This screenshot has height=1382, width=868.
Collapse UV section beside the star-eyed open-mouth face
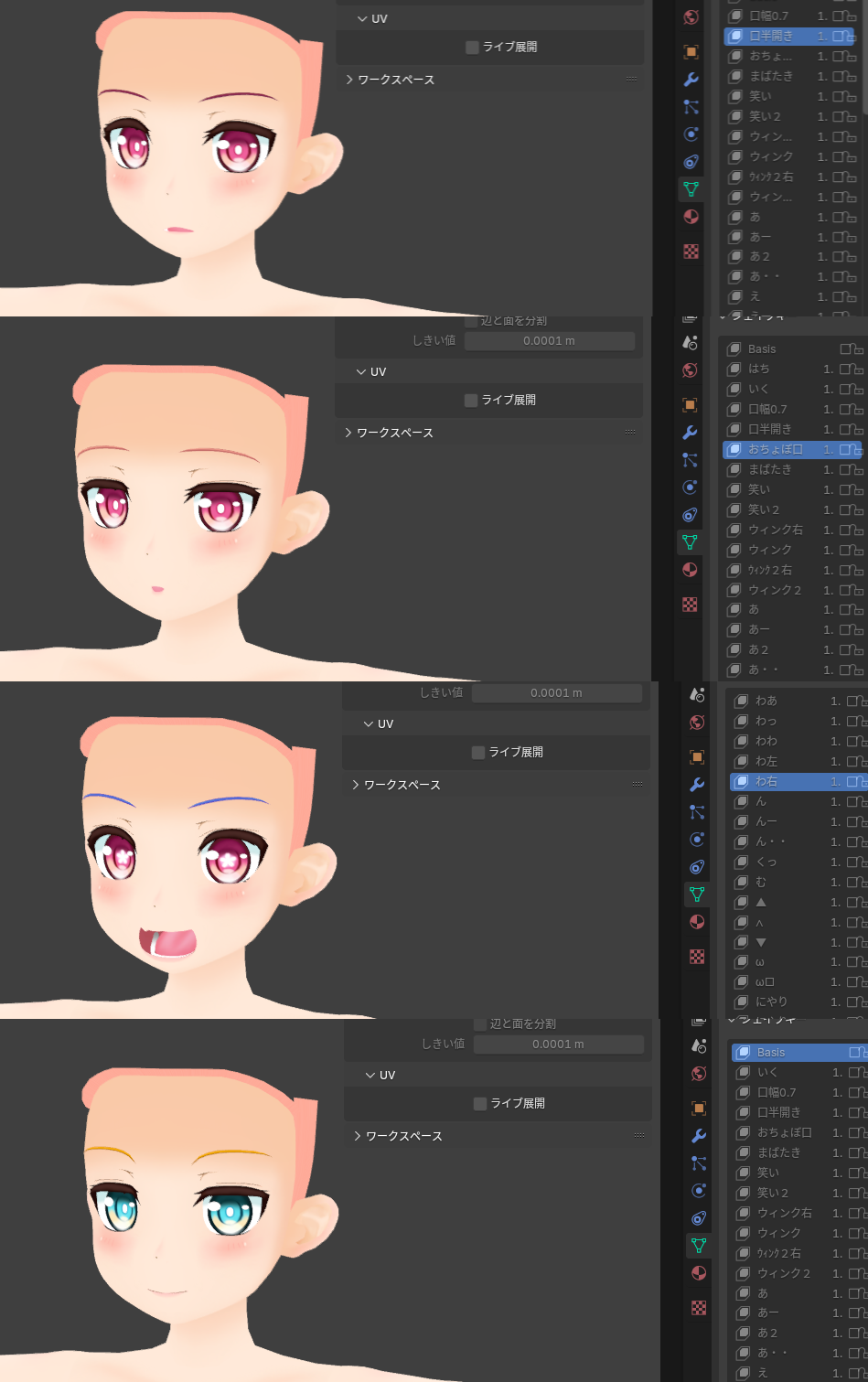coord(370,724)
